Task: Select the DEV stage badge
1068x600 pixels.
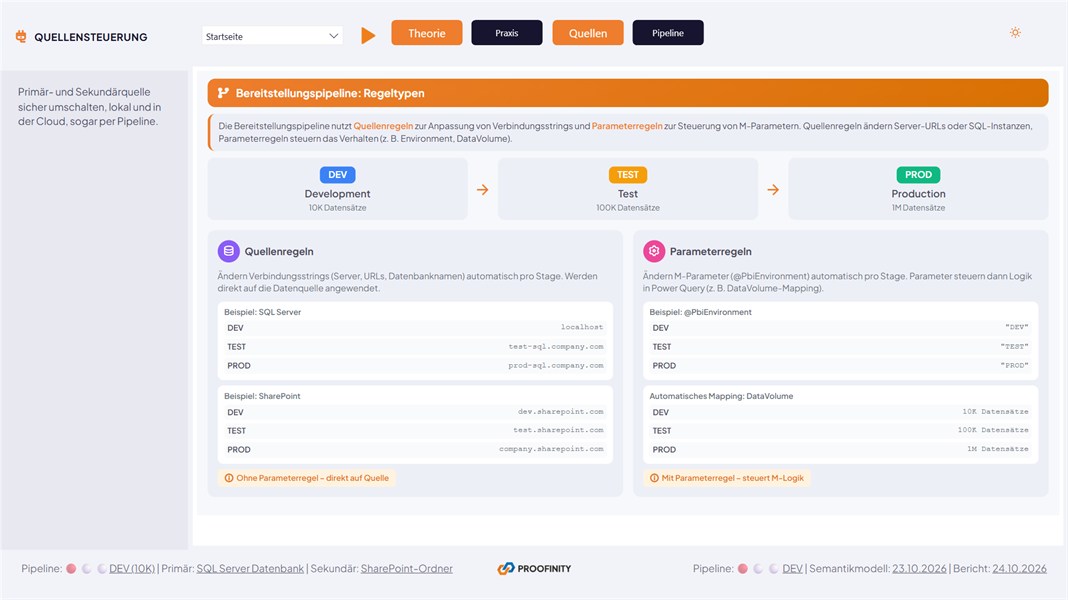Action: [337, 174]
